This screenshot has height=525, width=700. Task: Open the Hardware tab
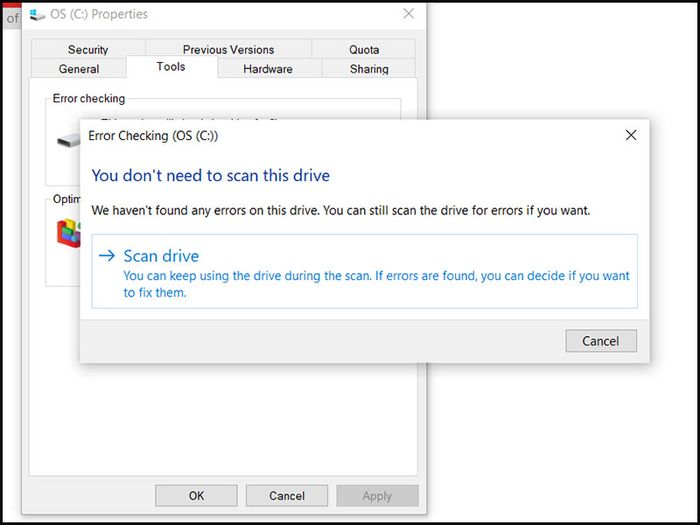point(268,69)
